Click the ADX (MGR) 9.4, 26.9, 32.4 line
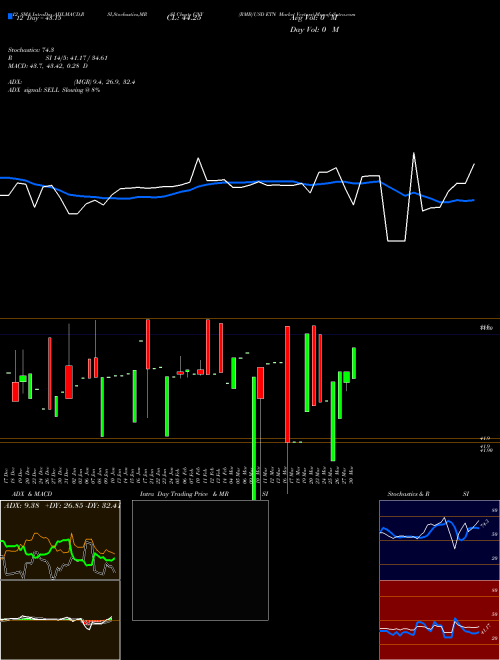Image resolution: width=500 pixels, height=660 pixels. click(72, 82)
